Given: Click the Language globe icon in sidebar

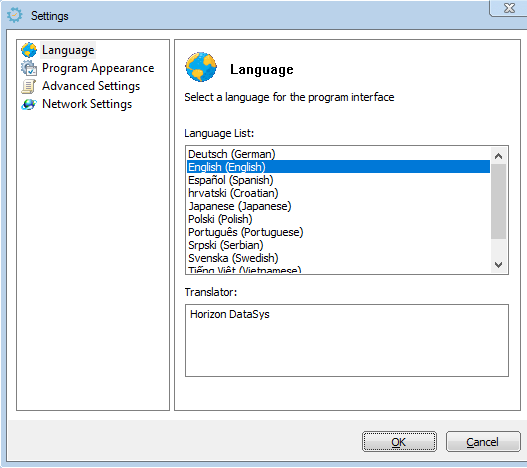Looking at the screenshot, I should pyautogui.click(x=29, y=50).
